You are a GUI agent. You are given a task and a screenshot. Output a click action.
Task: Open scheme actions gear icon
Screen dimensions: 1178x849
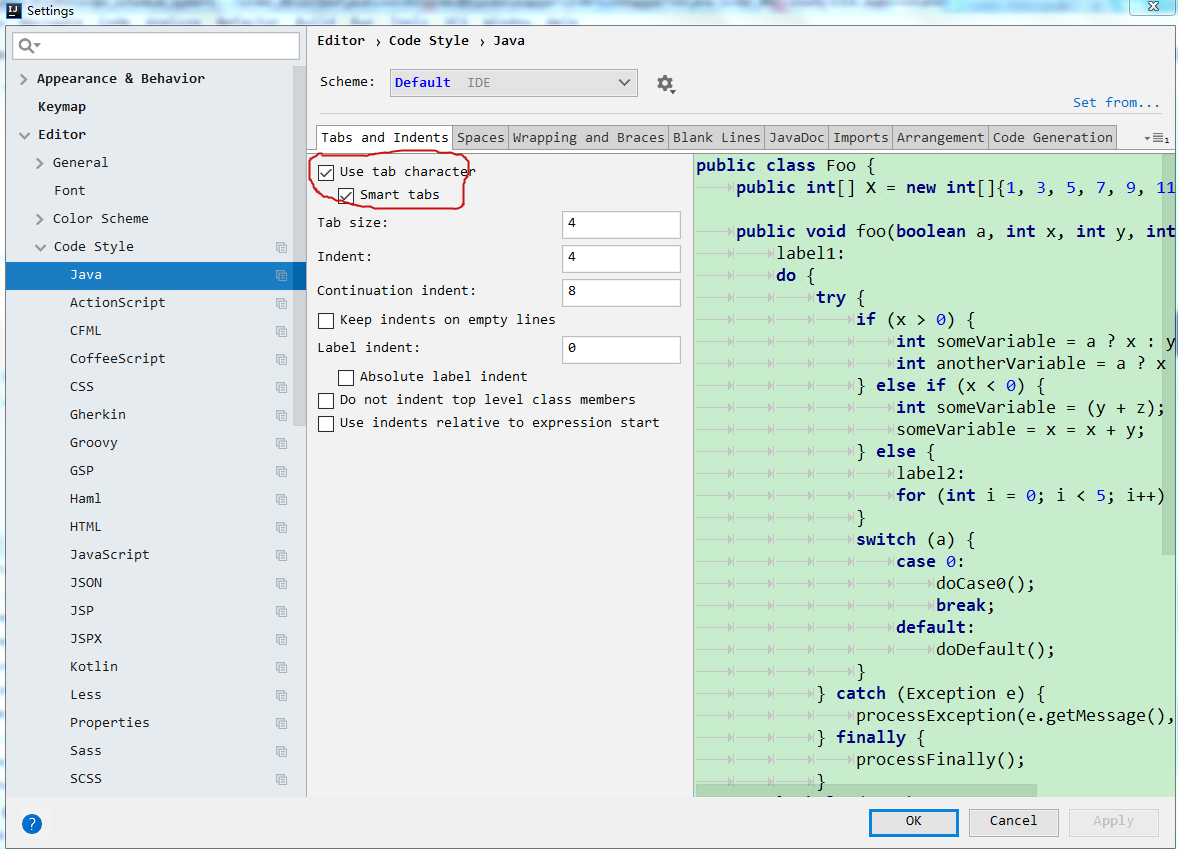[x=666, y=83]
